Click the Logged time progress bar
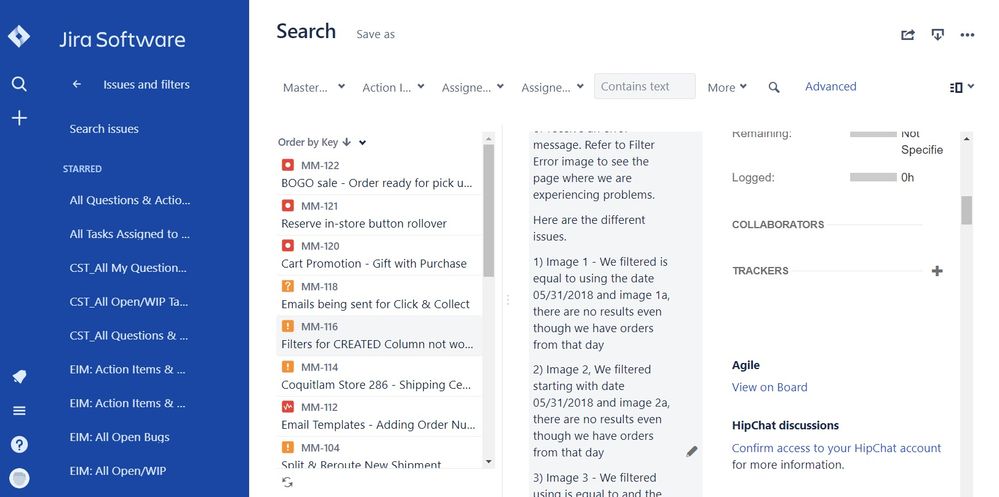 [873, 177]
